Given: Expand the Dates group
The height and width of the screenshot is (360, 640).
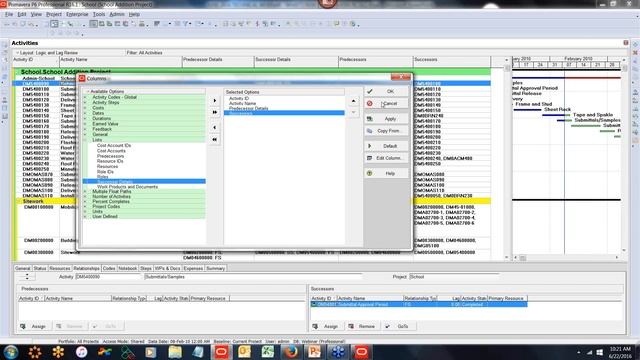Looking at the screenshot, I should (85, 113).
